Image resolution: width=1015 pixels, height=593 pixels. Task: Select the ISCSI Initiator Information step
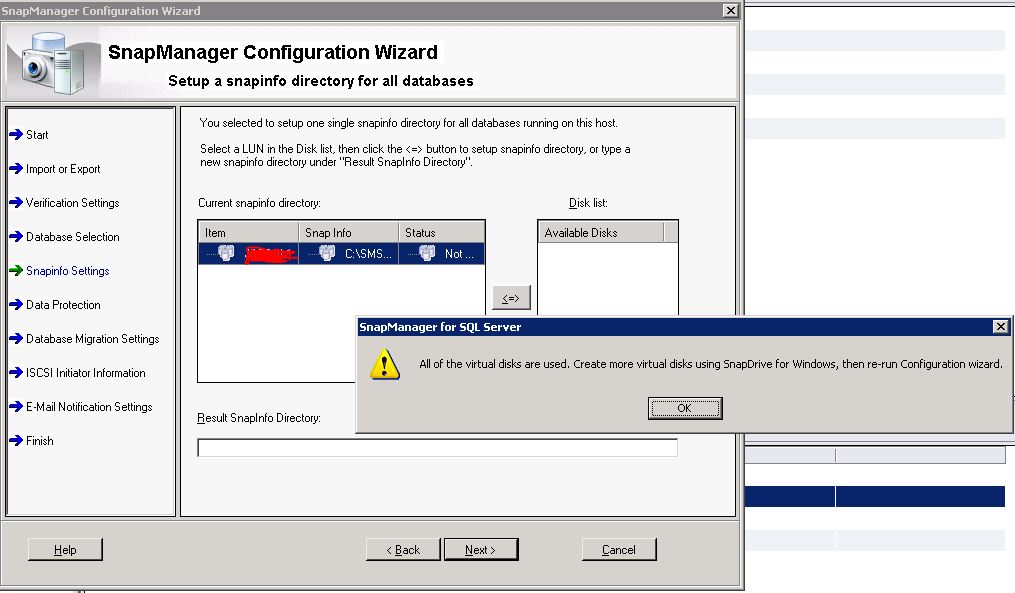pyautogui.click(x=85, y=373)
